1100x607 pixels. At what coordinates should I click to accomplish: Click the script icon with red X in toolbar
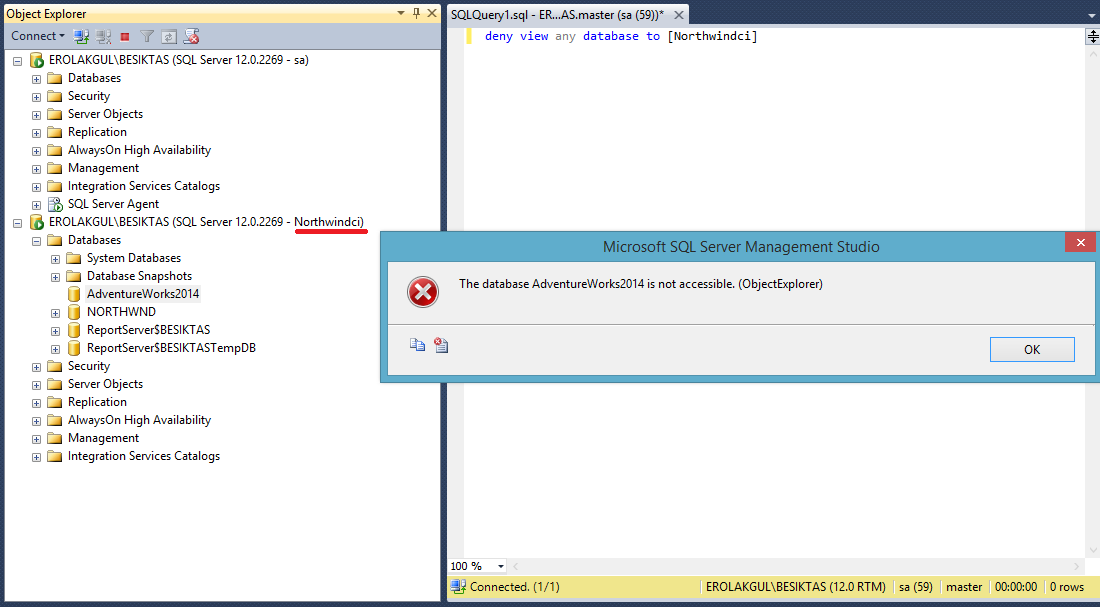(x=192, y=36)
